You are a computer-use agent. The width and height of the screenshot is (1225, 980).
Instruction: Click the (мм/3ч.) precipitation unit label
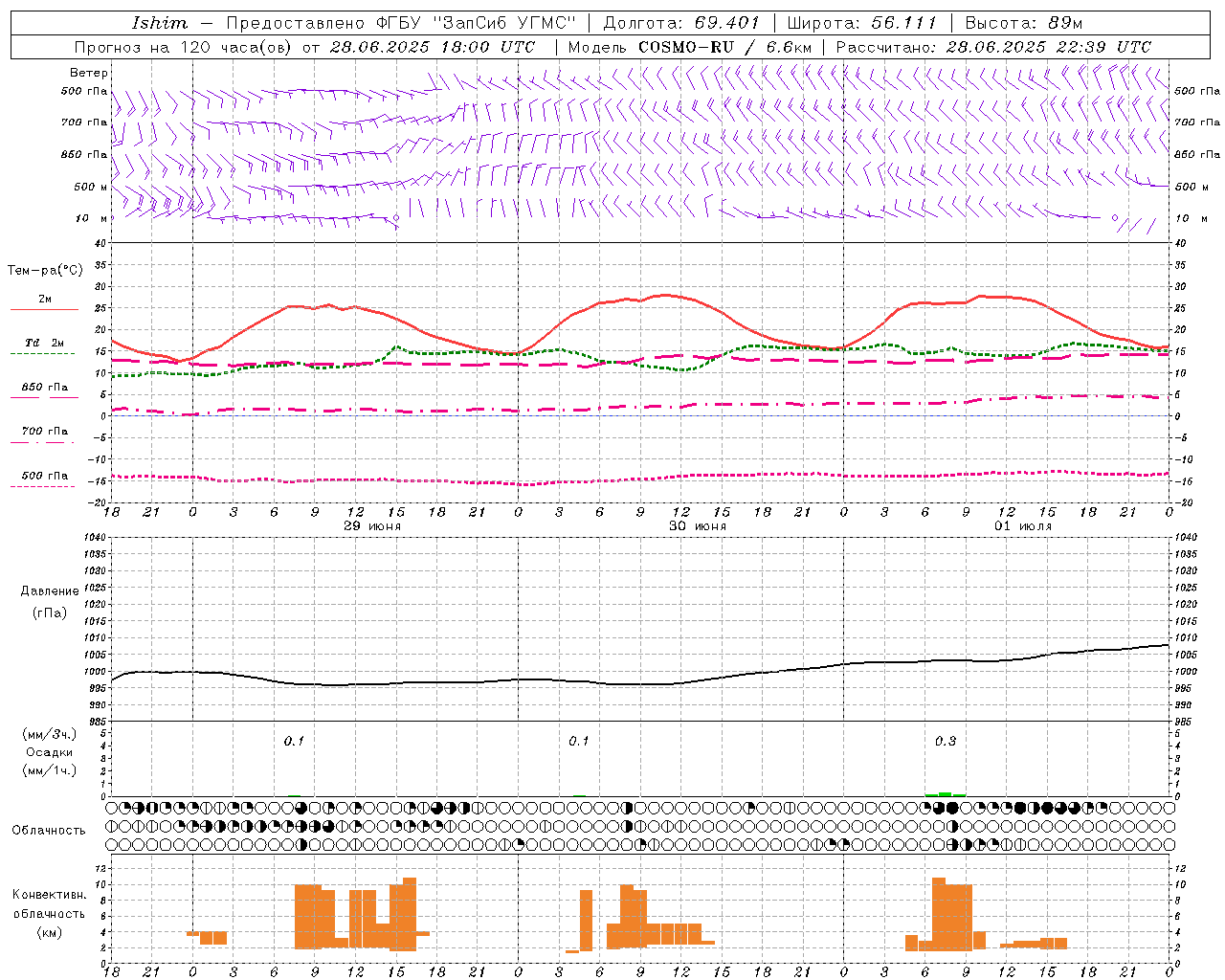tap(50, 735)
